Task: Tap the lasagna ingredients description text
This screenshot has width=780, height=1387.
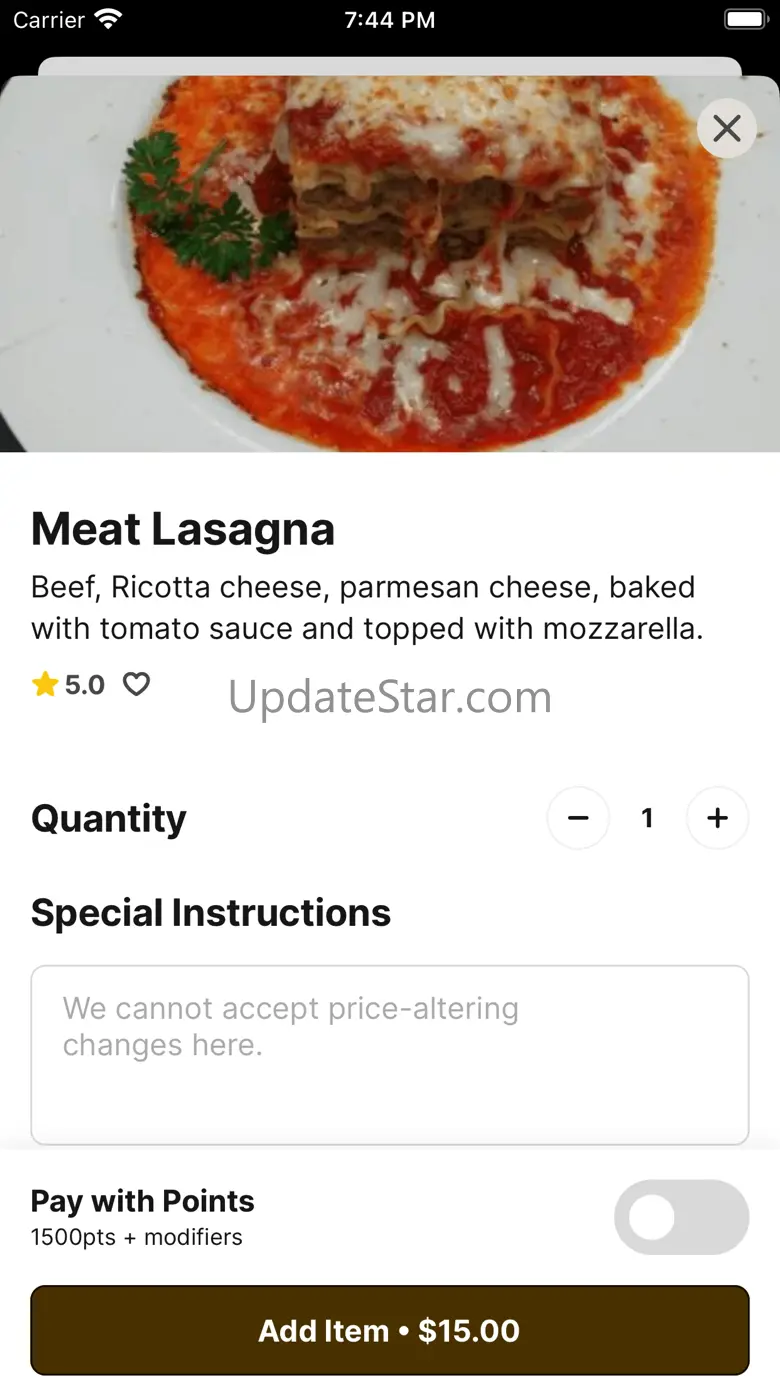Action: coord(368,608)
